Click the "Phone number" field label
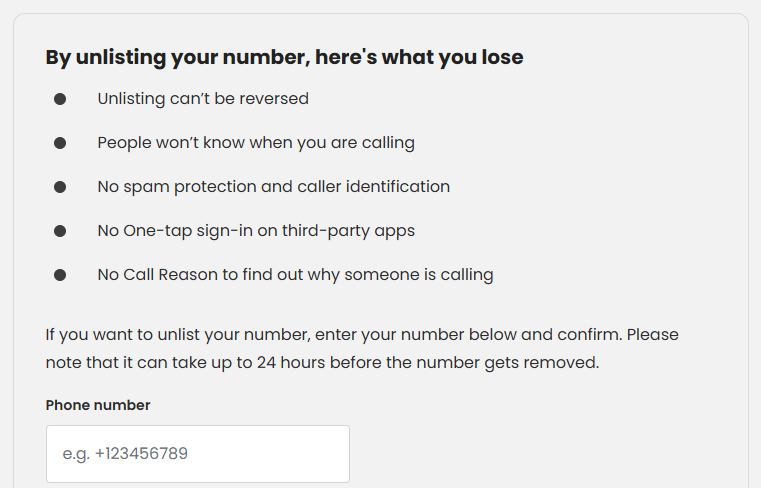This screenshot has width=761, height=488. pos(98,405)
